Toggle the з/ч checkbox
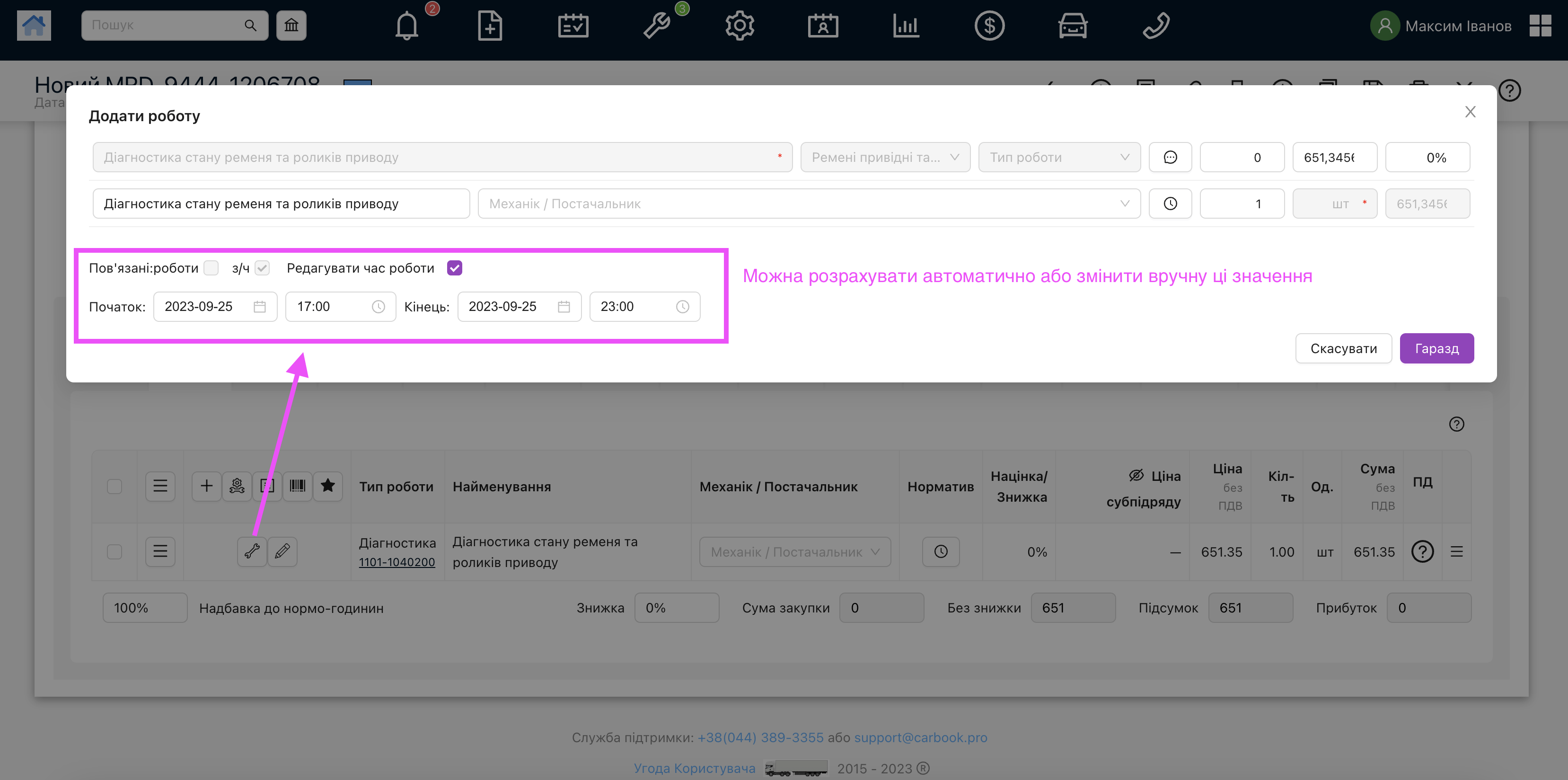Image resolution: width=1568 pixels, height=780 pixels. 262,268
